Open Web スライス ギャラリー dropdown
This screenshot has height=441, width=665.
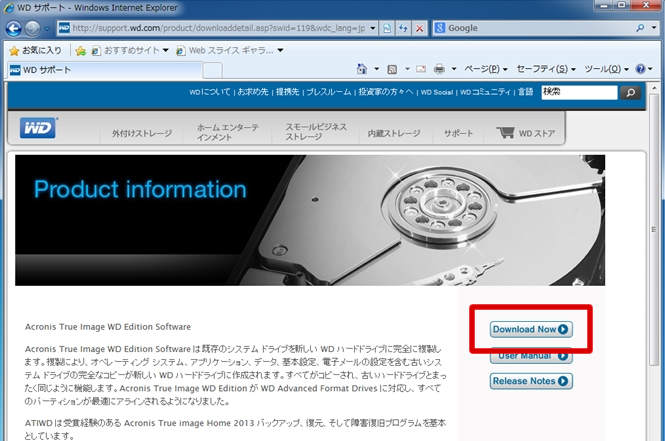pyautogui.click(x=229, y=50)
